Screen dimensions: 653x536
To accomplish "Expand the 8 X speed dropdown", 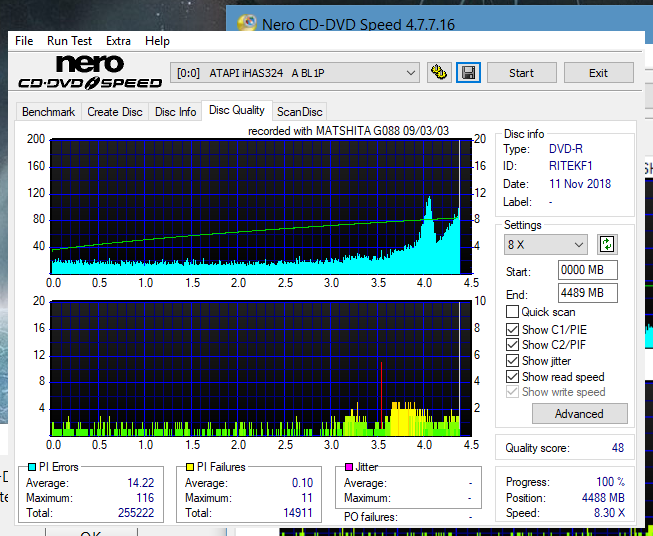I will coord(546,244).
